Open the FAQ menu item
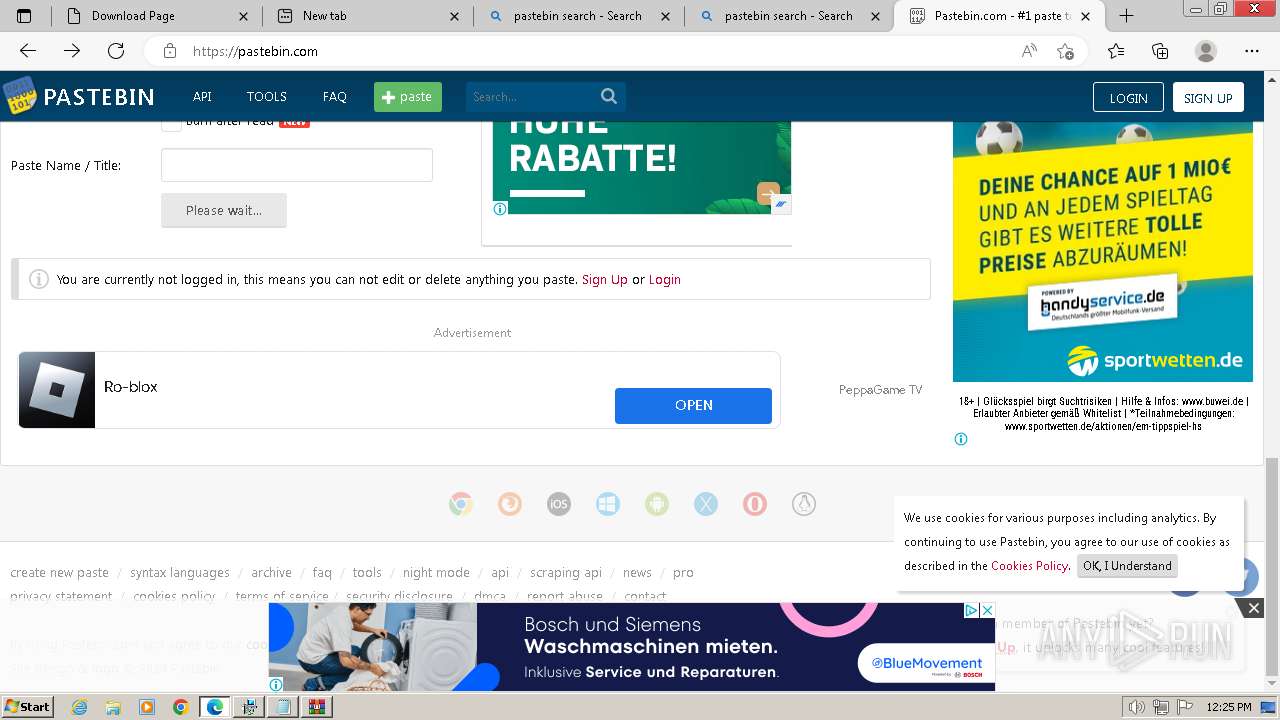This screenshot has height=720, width=1280. (335, 97)
